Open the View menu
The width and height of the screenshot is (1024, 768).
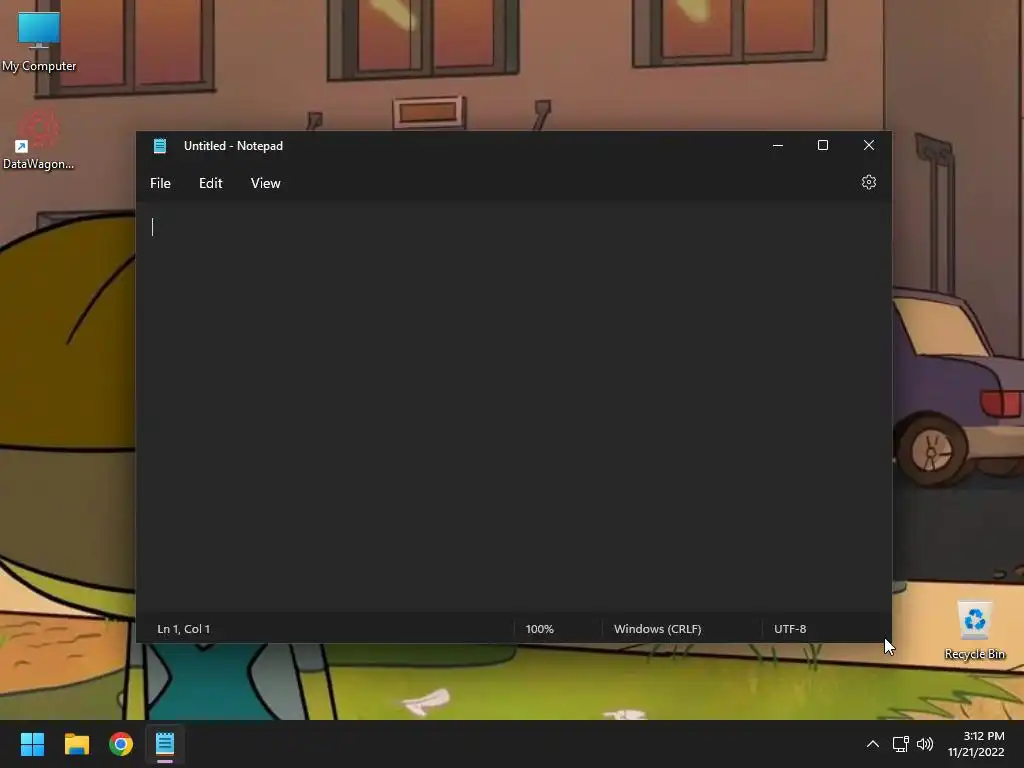[x=265, y=184]
